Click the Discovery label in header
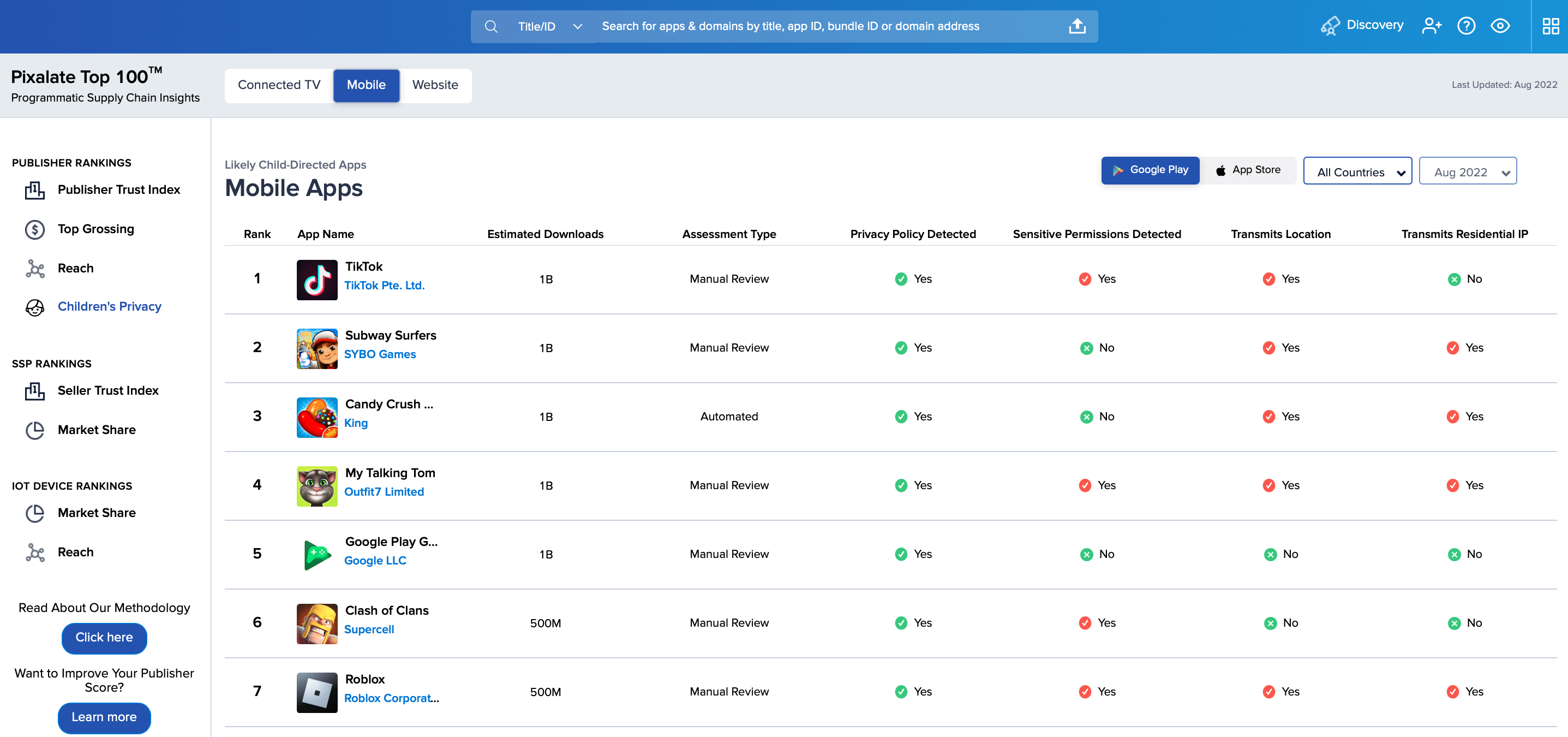Image resolution: width=1568 pixels, height=737 pixels. [1374, 25]
